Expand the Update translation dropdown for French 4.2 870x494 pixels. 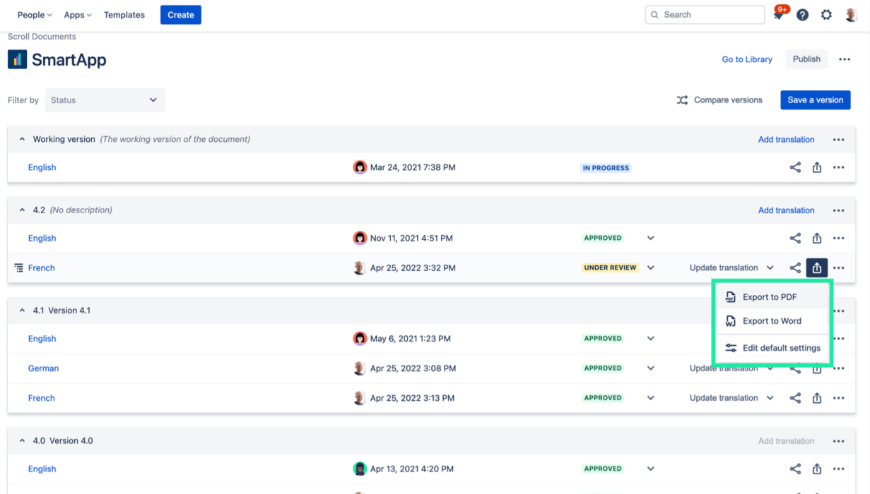click(769, 268)
